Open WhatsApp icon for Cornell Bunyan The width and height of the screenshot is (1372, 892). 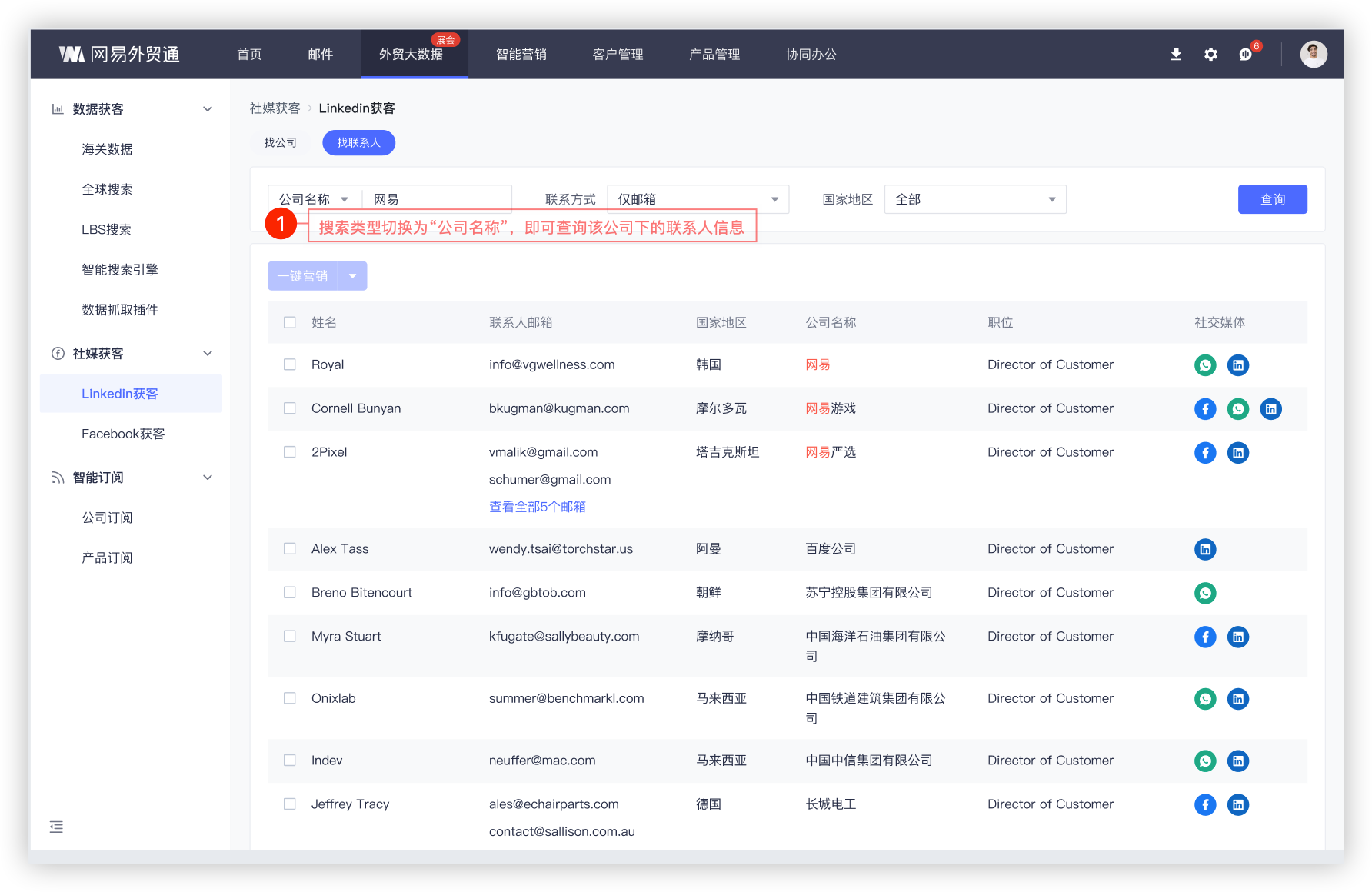(x=1238, y=409)
